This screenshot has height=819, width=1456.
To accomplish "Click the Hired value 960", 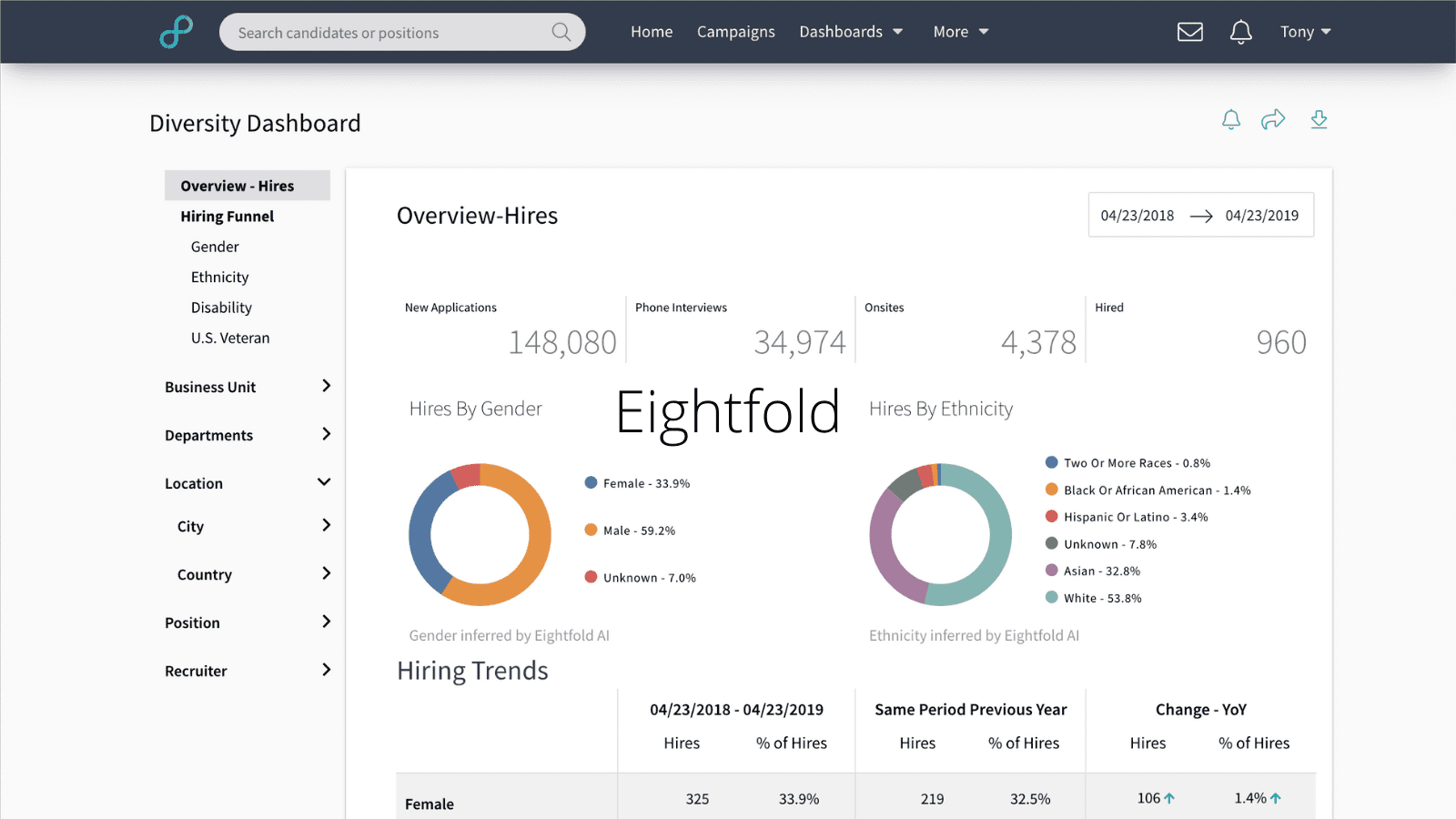I will point(1281,342).
